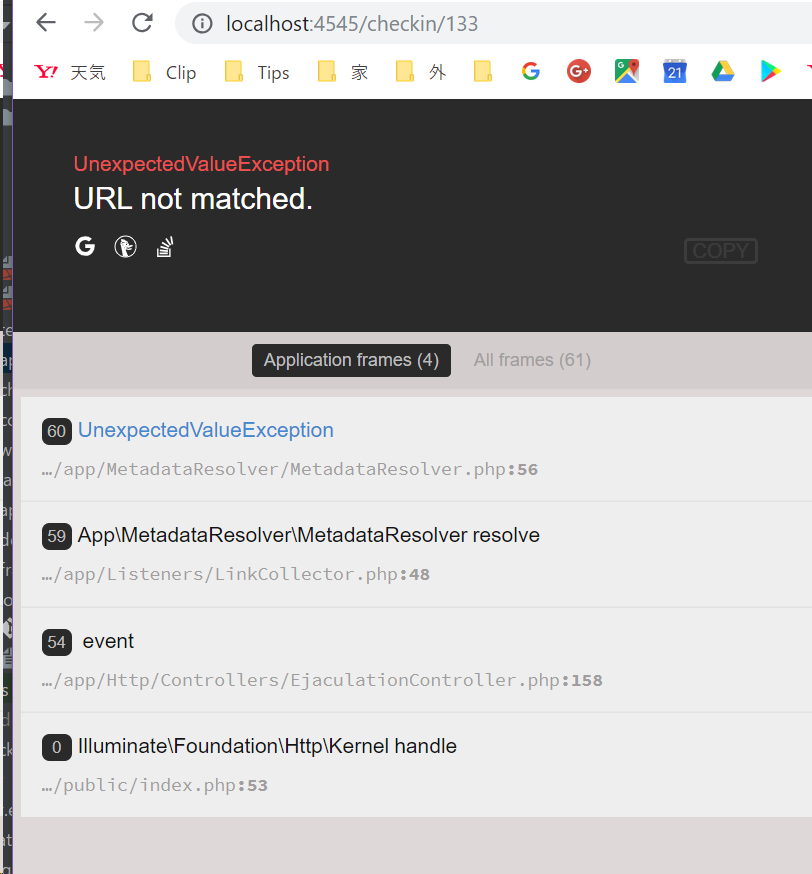This screenshot has width=812, height=874.
Task: Click the browser back arrow
Action: click(46, 23)
